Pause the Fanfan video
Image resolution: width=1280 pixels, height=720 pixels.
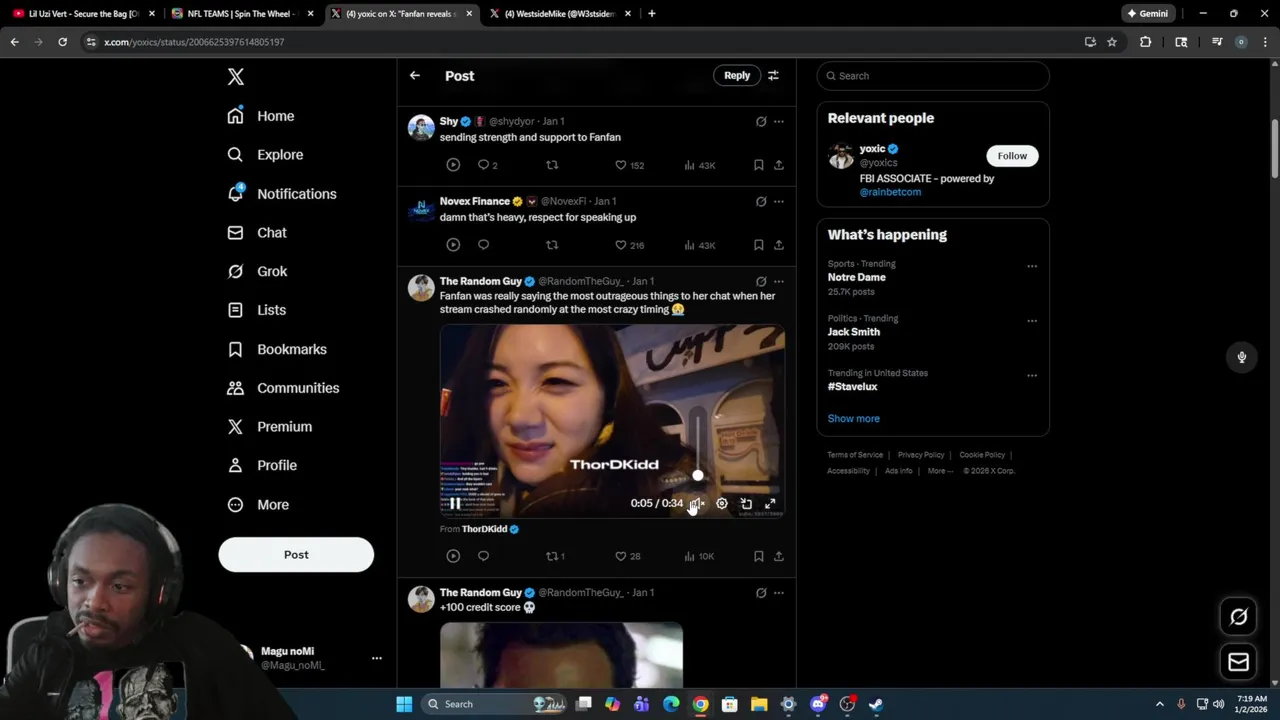click(455, 504)
